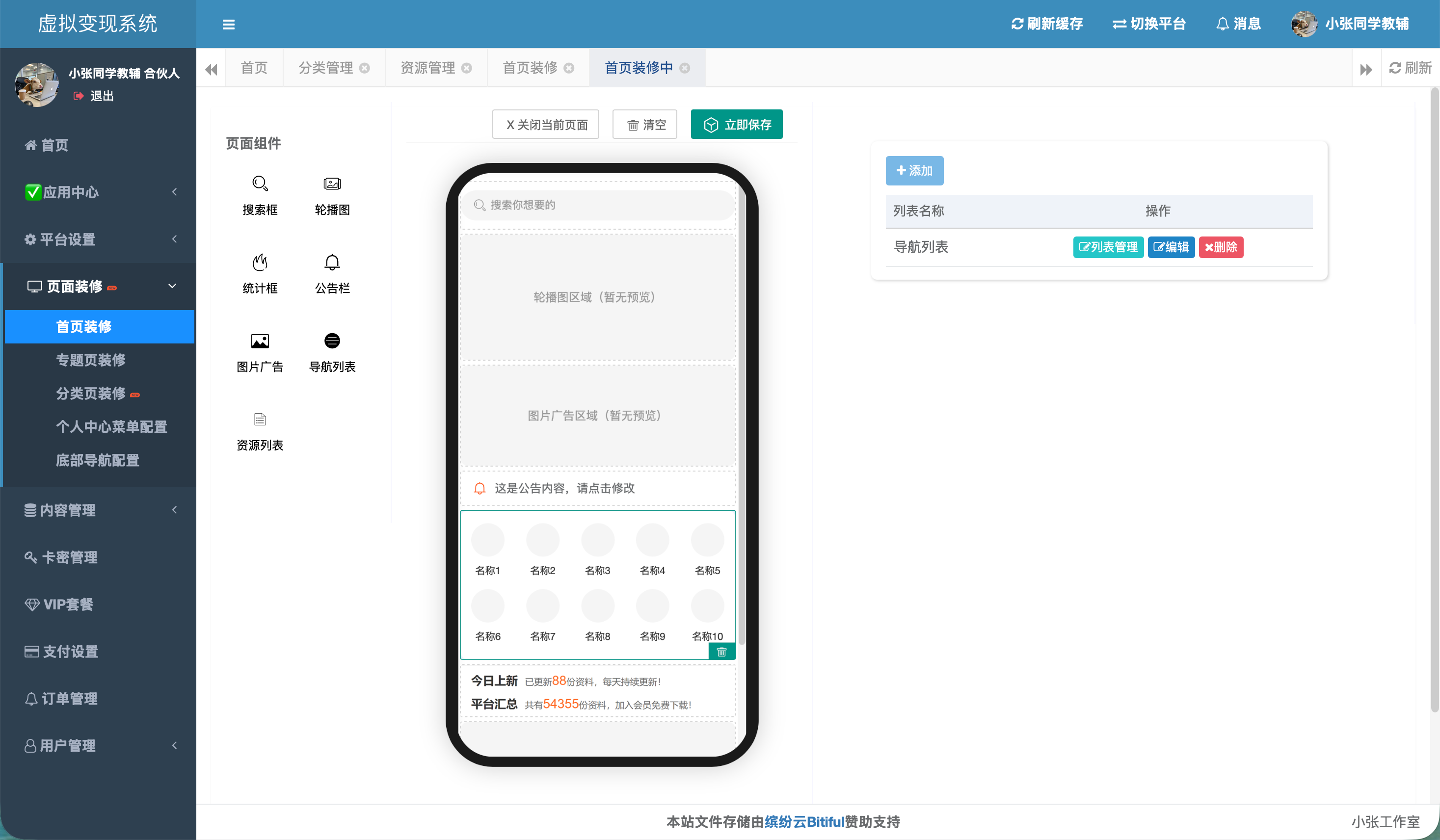
Task: Select 个人中心菜单配置 submenu item
Action: [x=100, y=427]
